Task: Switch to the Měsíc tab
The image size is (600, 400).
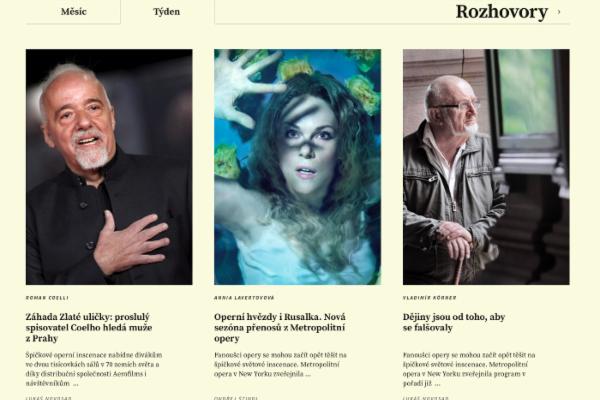Action: pyautogui.click(x=73, y=11)
